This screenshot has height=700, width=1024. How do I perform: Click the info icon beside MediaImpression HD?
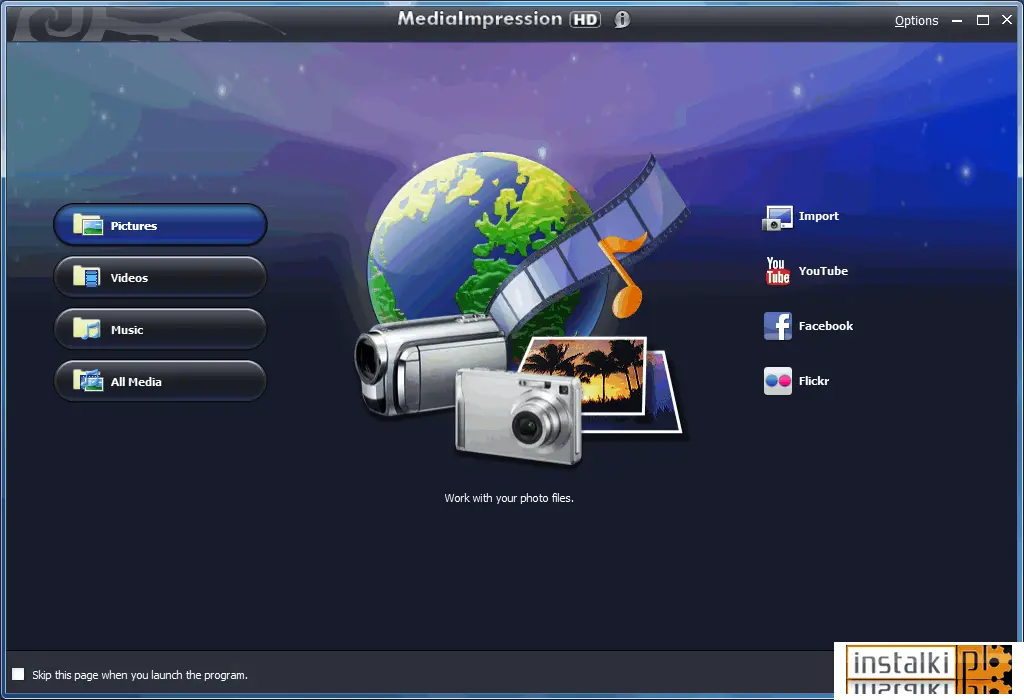tap(622, 20)
